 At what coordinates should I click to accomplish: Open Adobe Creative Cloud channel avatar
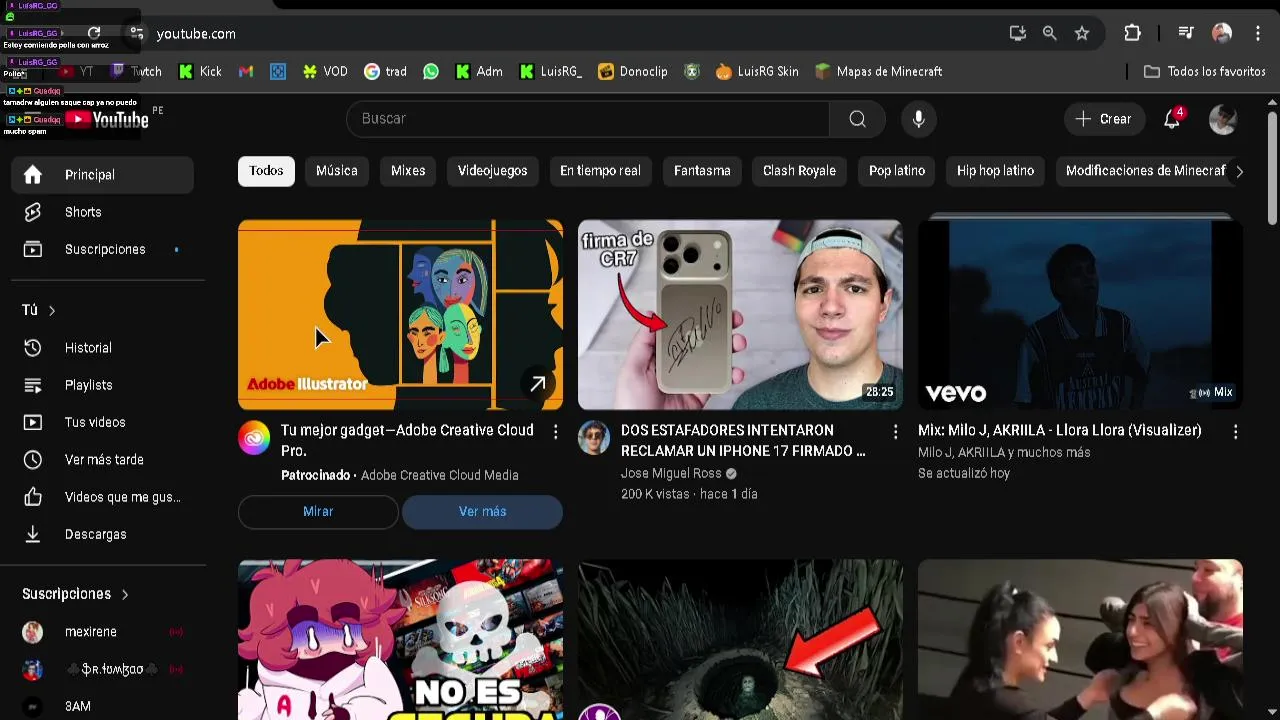point(254,438)
